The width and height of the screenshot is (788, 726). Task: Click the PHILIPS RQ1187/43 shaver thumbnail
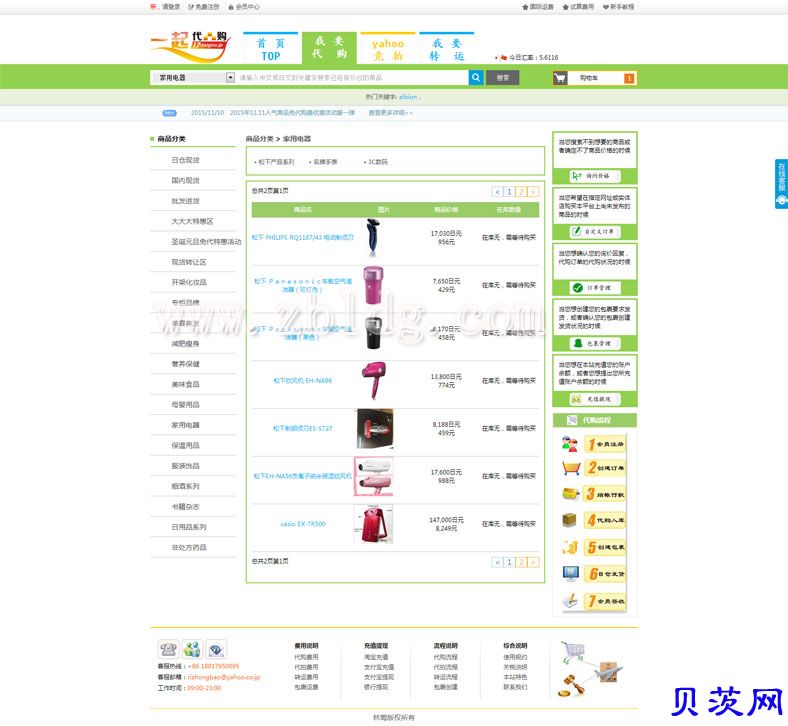point(373,238)
